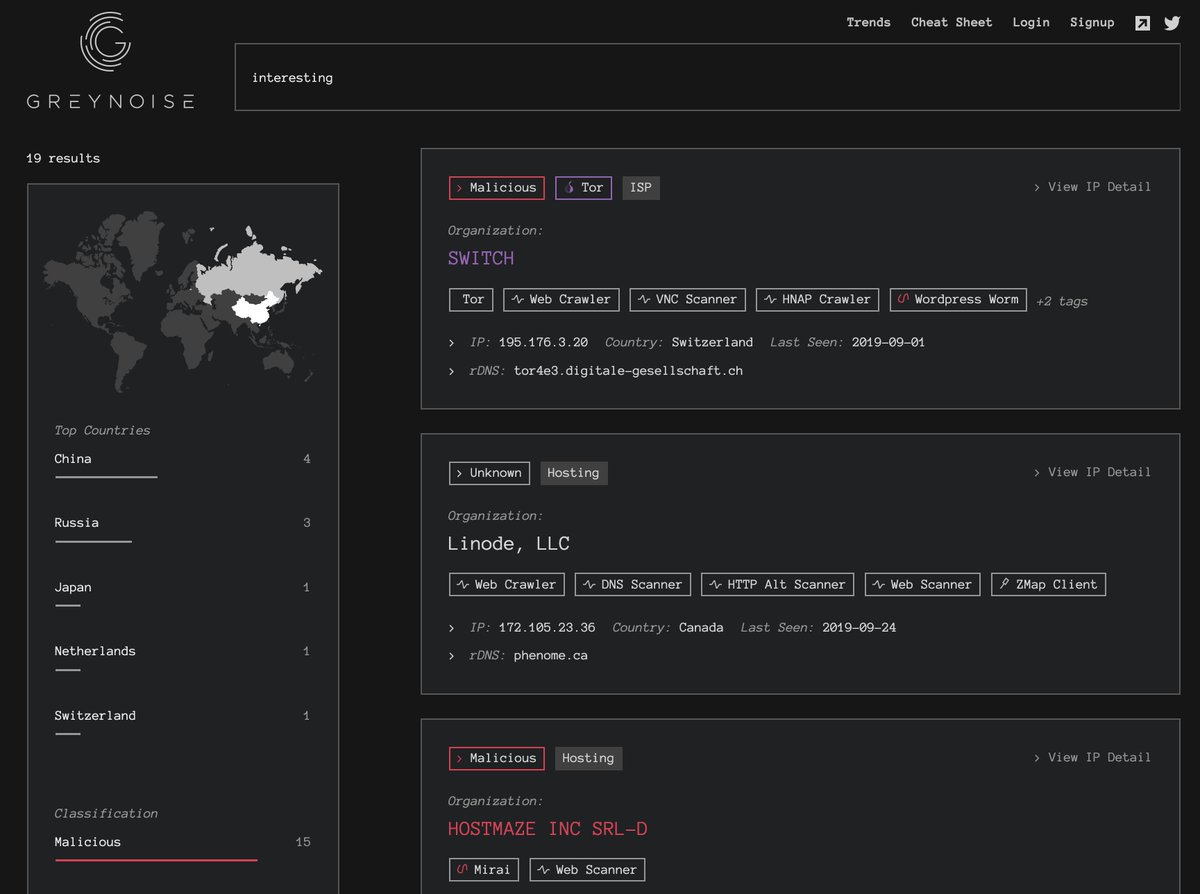Select the HNAP Crawler tag
1200x894 pixels.
(818, 299)
